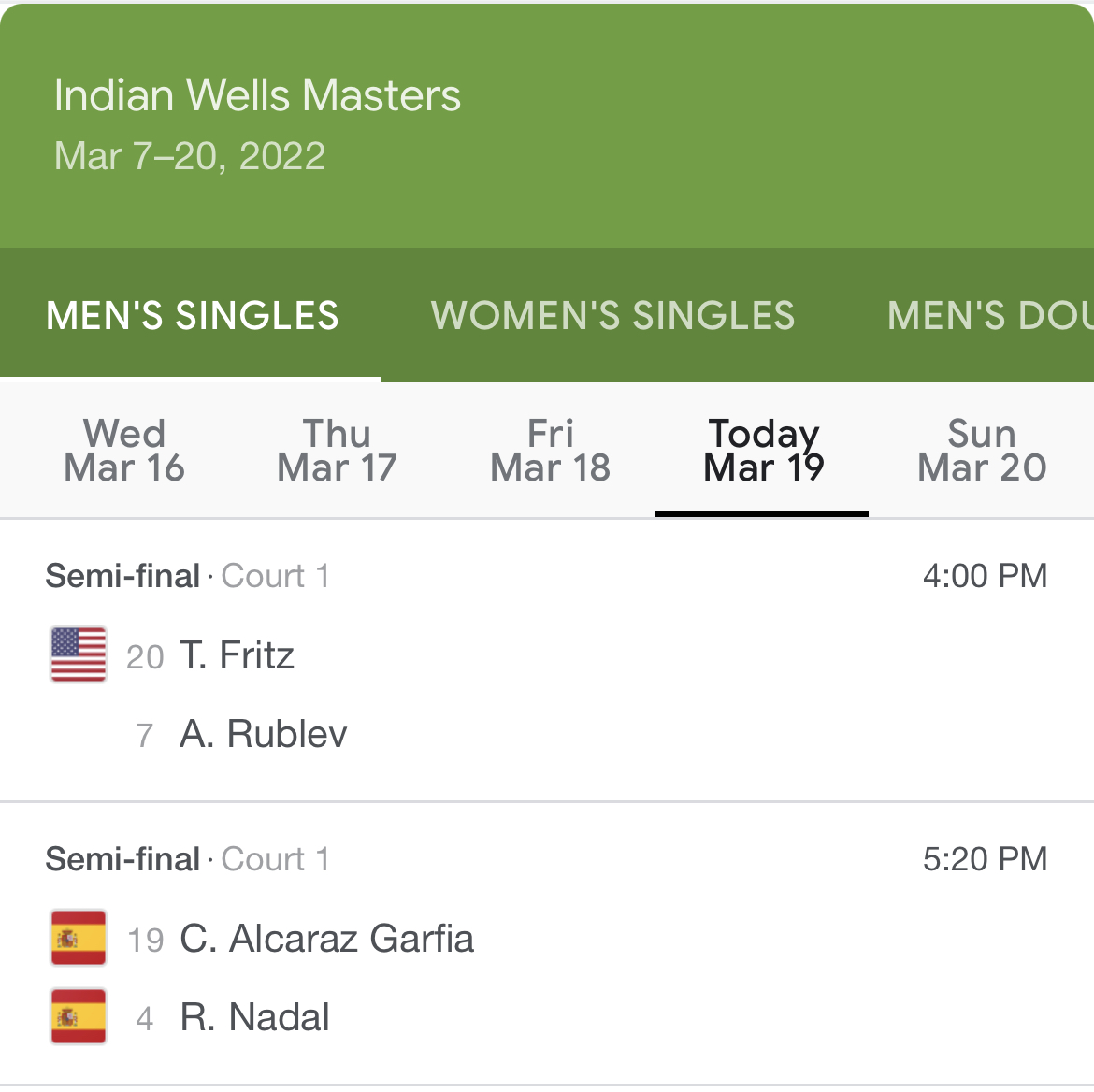Open the Men's Doubles tab
The height and width of the screenshot is (1092, 1094).
click(x=988, y=316)
